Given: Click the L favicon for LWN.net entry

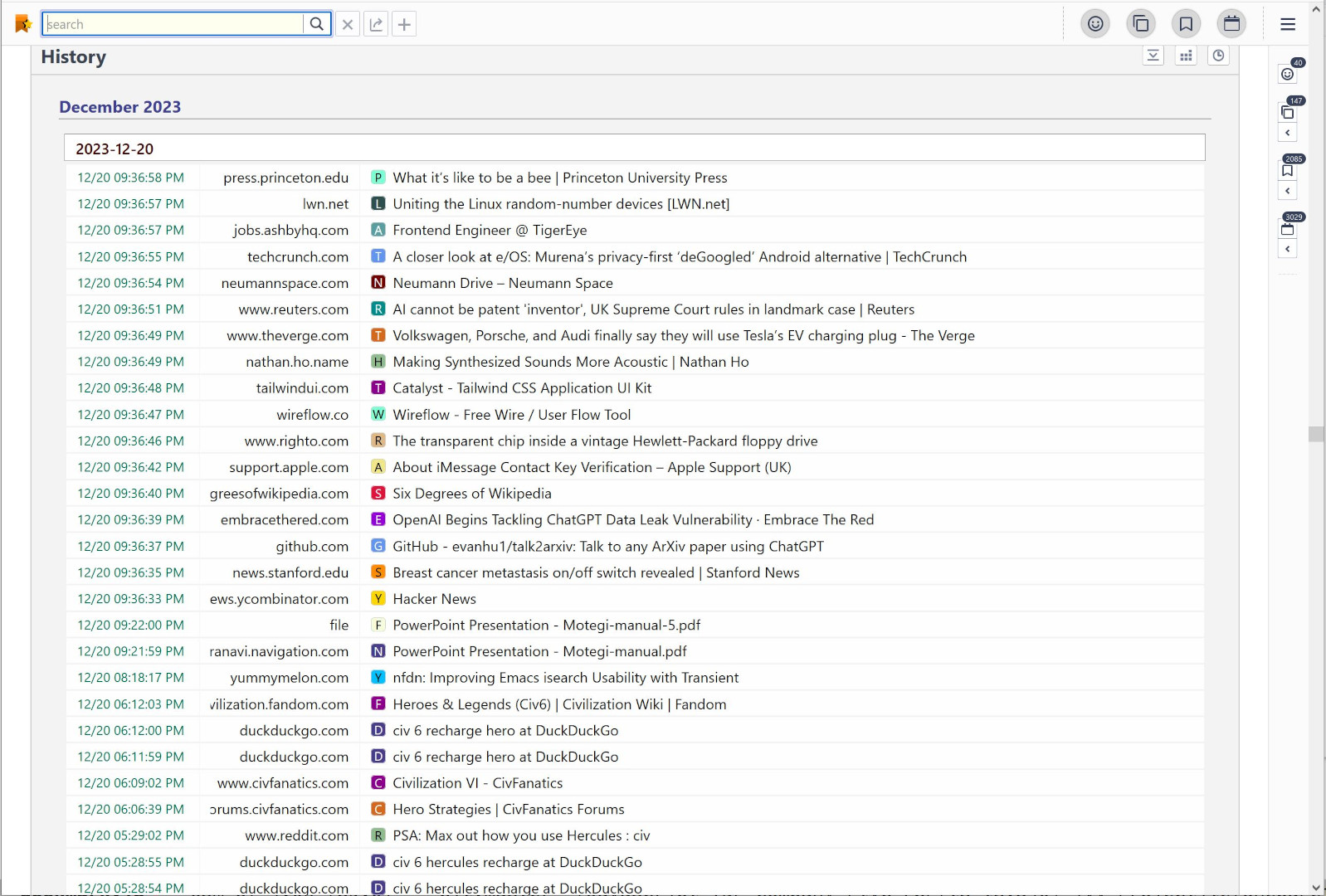Looking at the screenshot, I should click(378, 204).
